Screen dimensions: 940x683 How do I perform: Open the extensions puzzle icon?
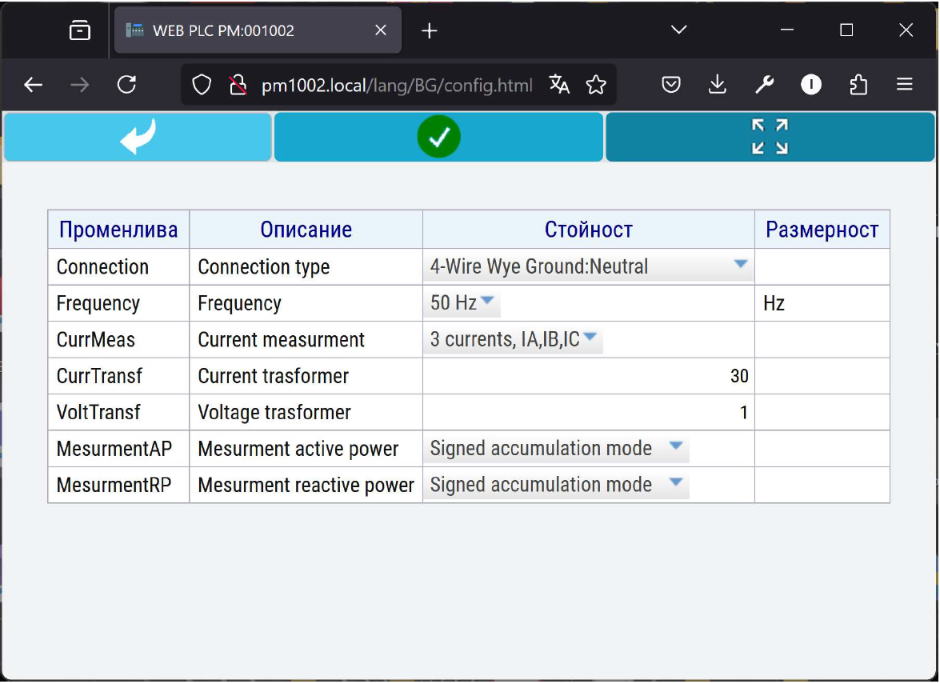pyautogui.click(x=858, y=85)
